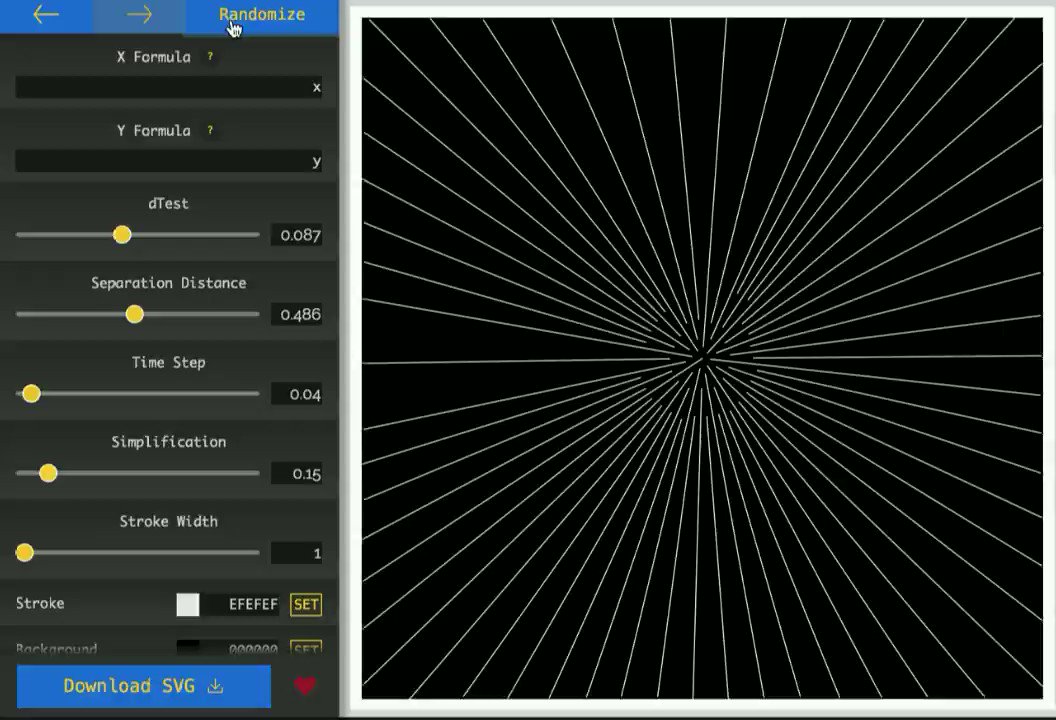The width and height of the screenshot is (1056, 720).
Task: Click the Stroke Width slider handle
Action: 25,552
